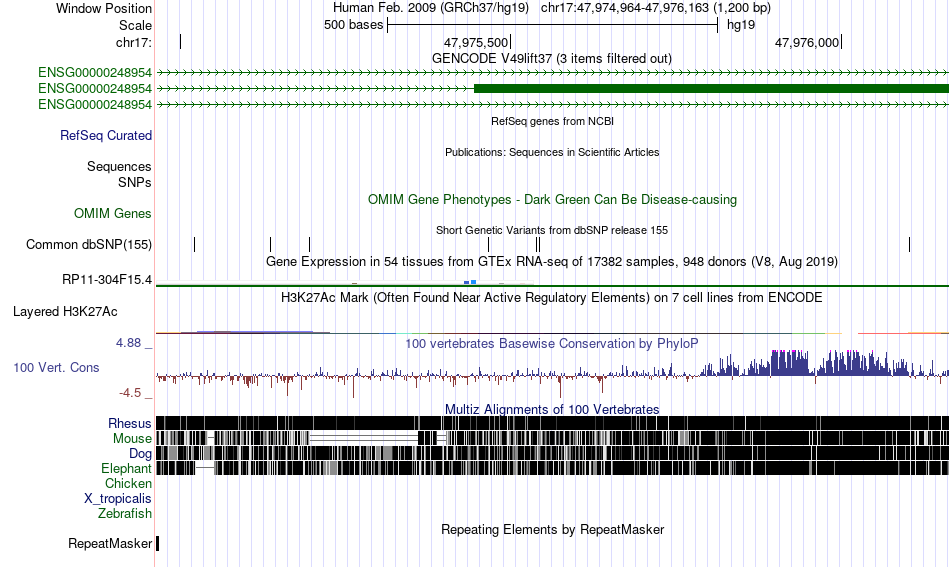Select the RefSeq Curated track label

pyautogui.click(x=105, y=135)
